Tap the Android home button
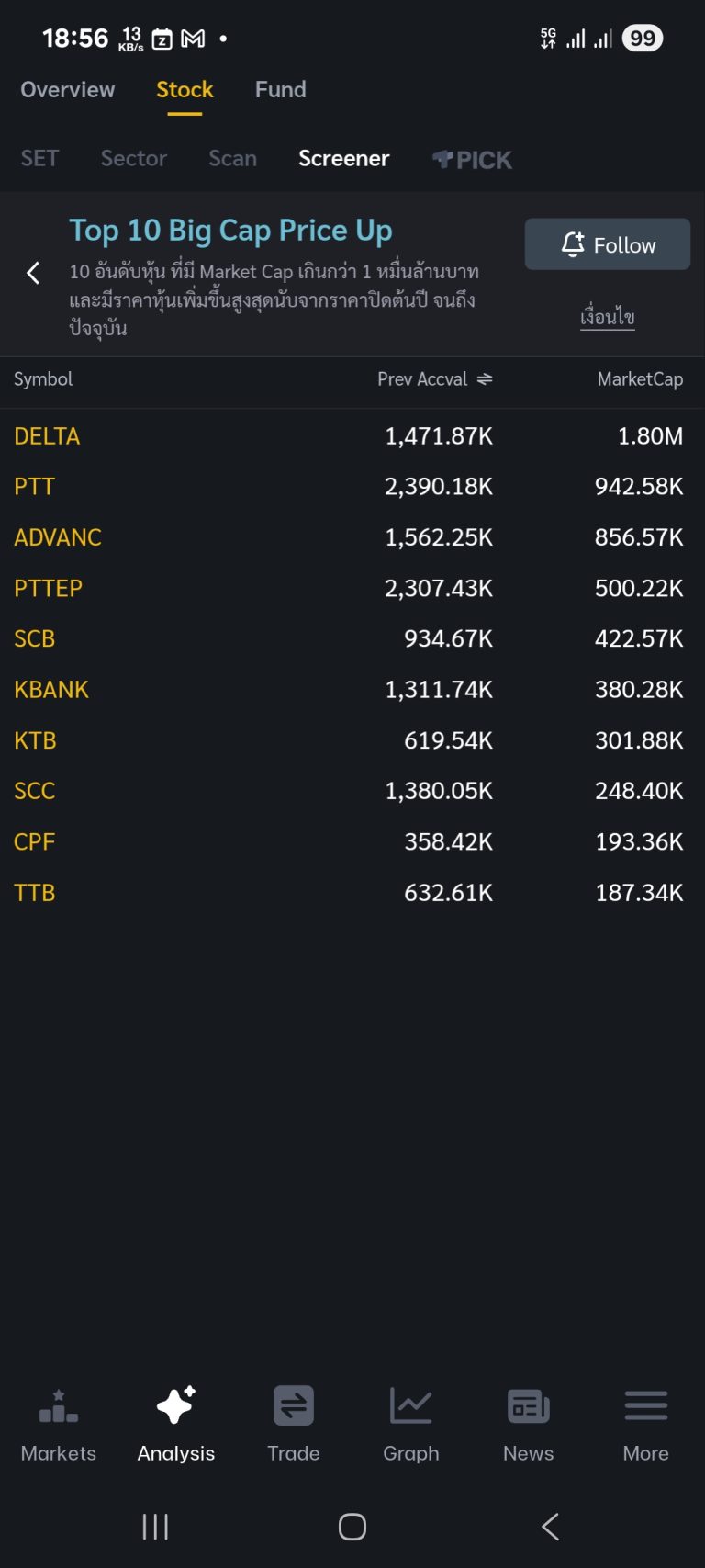 click(352, 1527)
